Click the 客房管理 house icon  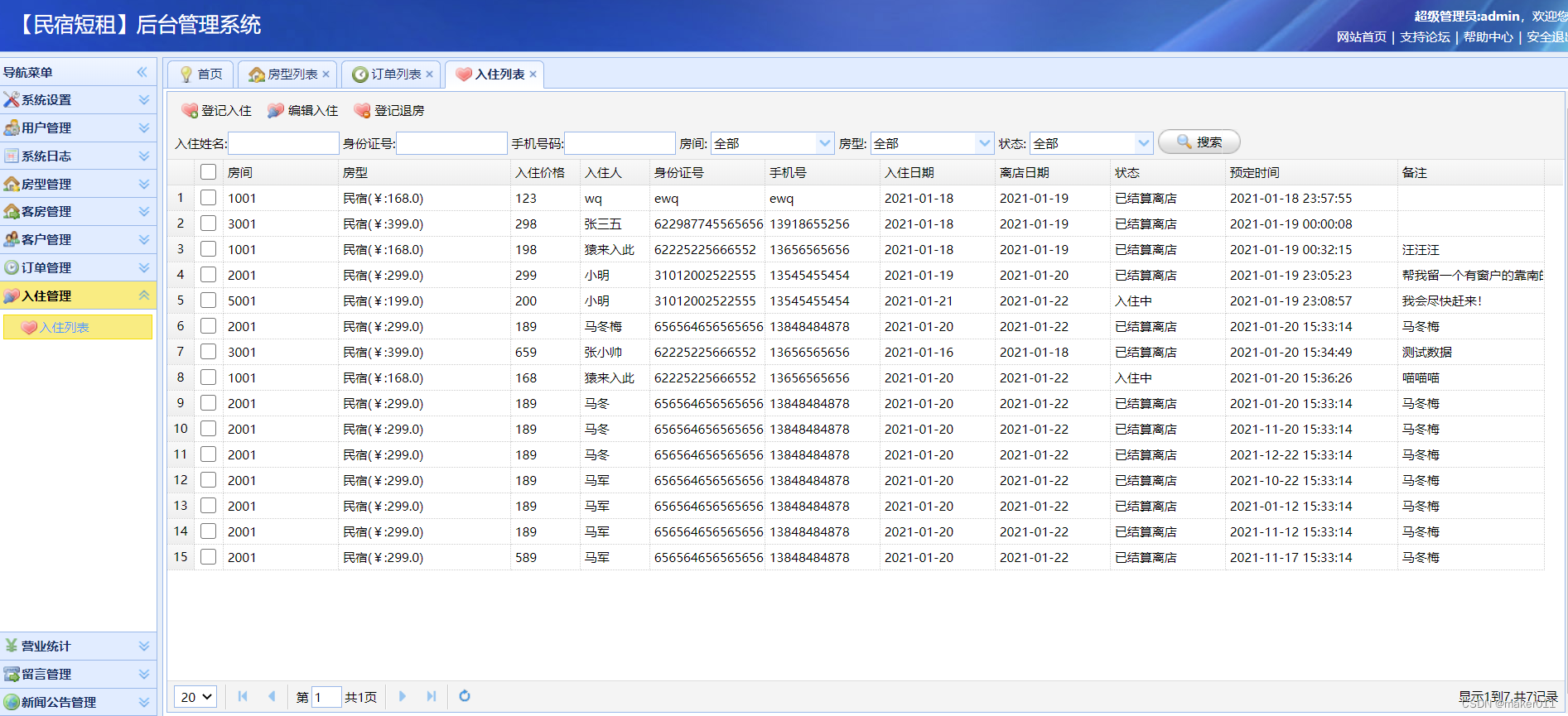12,211
